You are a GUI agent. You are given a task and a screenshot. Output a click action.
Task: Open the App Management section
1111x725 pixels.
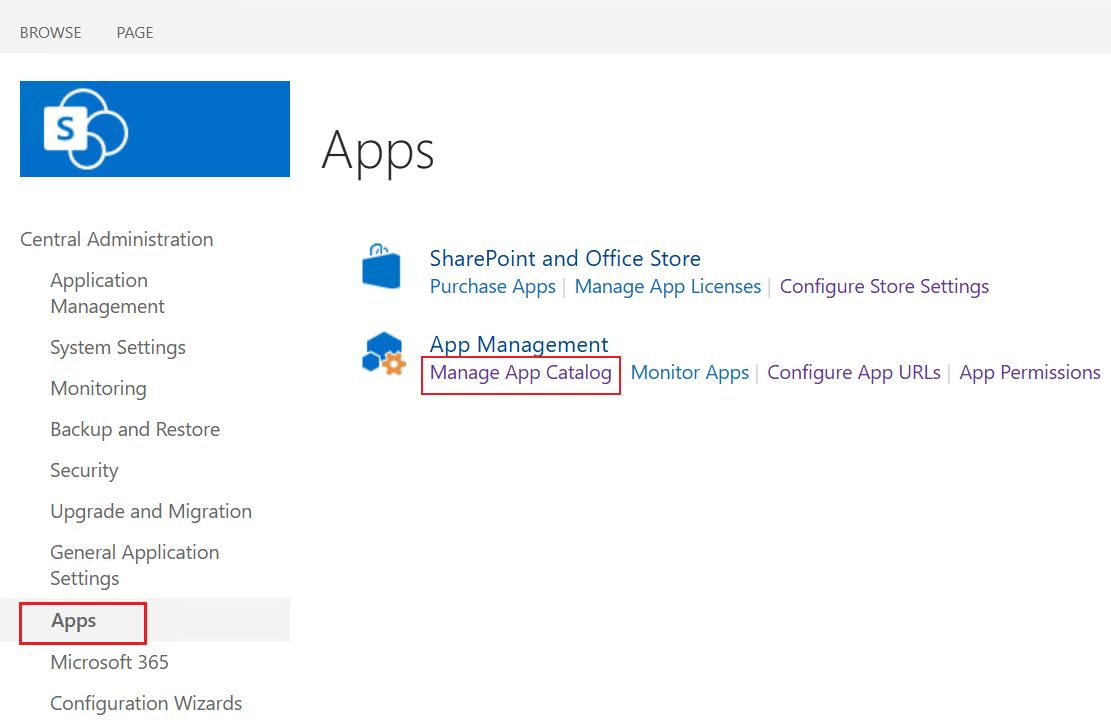coord(518,344)
